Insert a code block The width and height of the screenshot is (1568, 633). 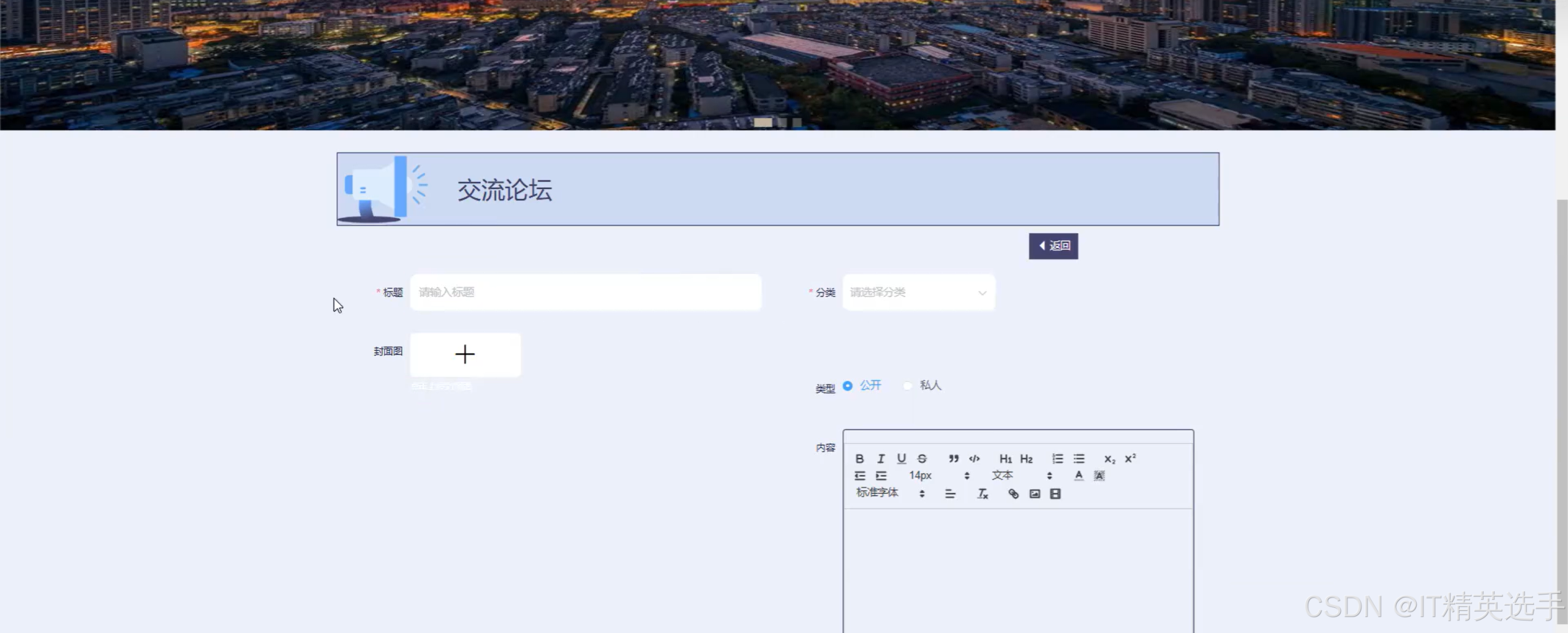click(x=974, y=459)
